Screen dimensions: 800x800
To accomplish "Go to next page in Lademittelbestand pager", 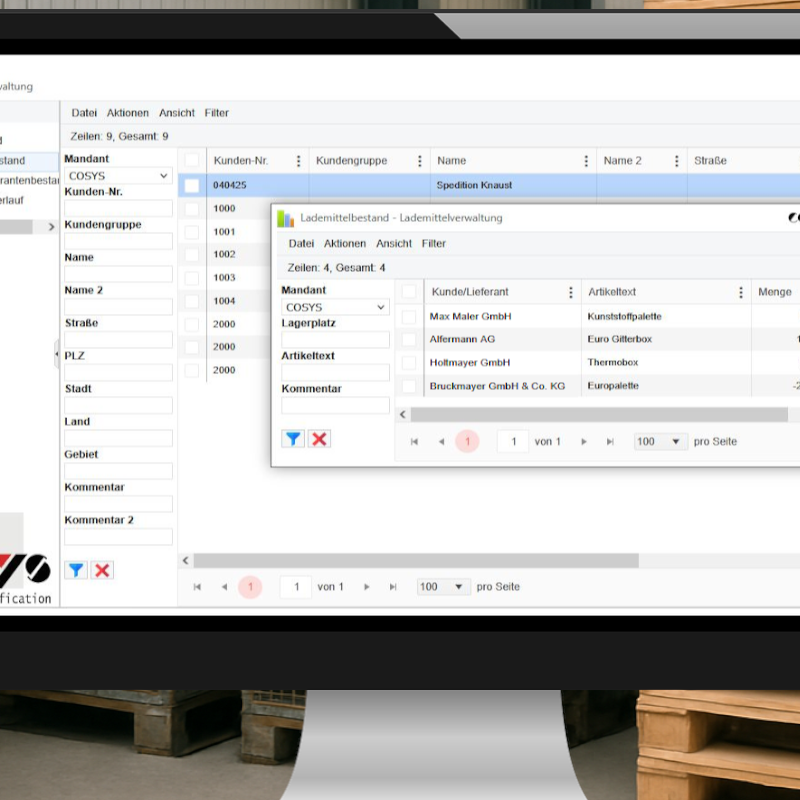I will tap(584, 442).
